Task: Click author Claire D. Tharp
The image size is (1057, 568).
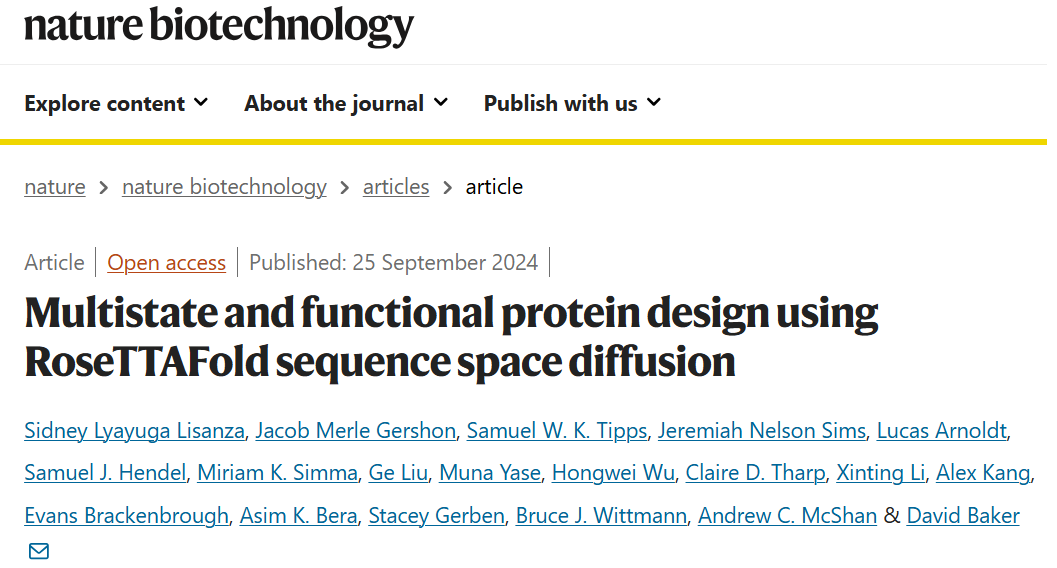Action: pyautogui.click(x=756, y=473)
